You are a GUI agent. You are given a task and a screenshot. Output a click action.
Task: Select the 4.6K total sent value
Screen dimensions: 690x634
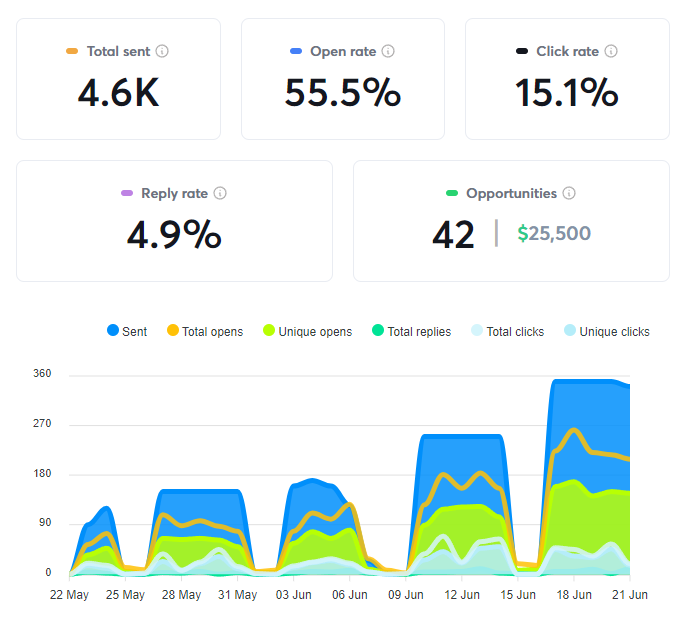[x=118, y=93]
